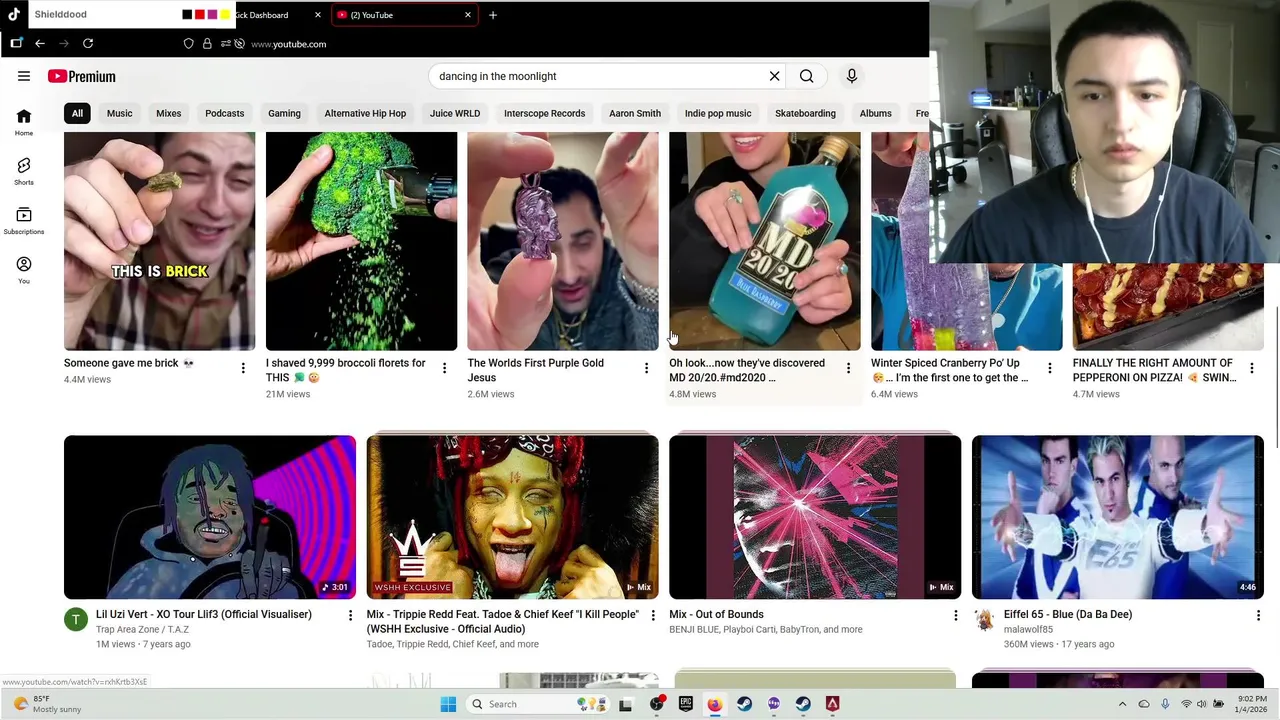The width and height of the screenshot is (1280, 720).
Task: Go to Trap Area Zone / T.A.Z channel
Action: click(x=142, y=629)
